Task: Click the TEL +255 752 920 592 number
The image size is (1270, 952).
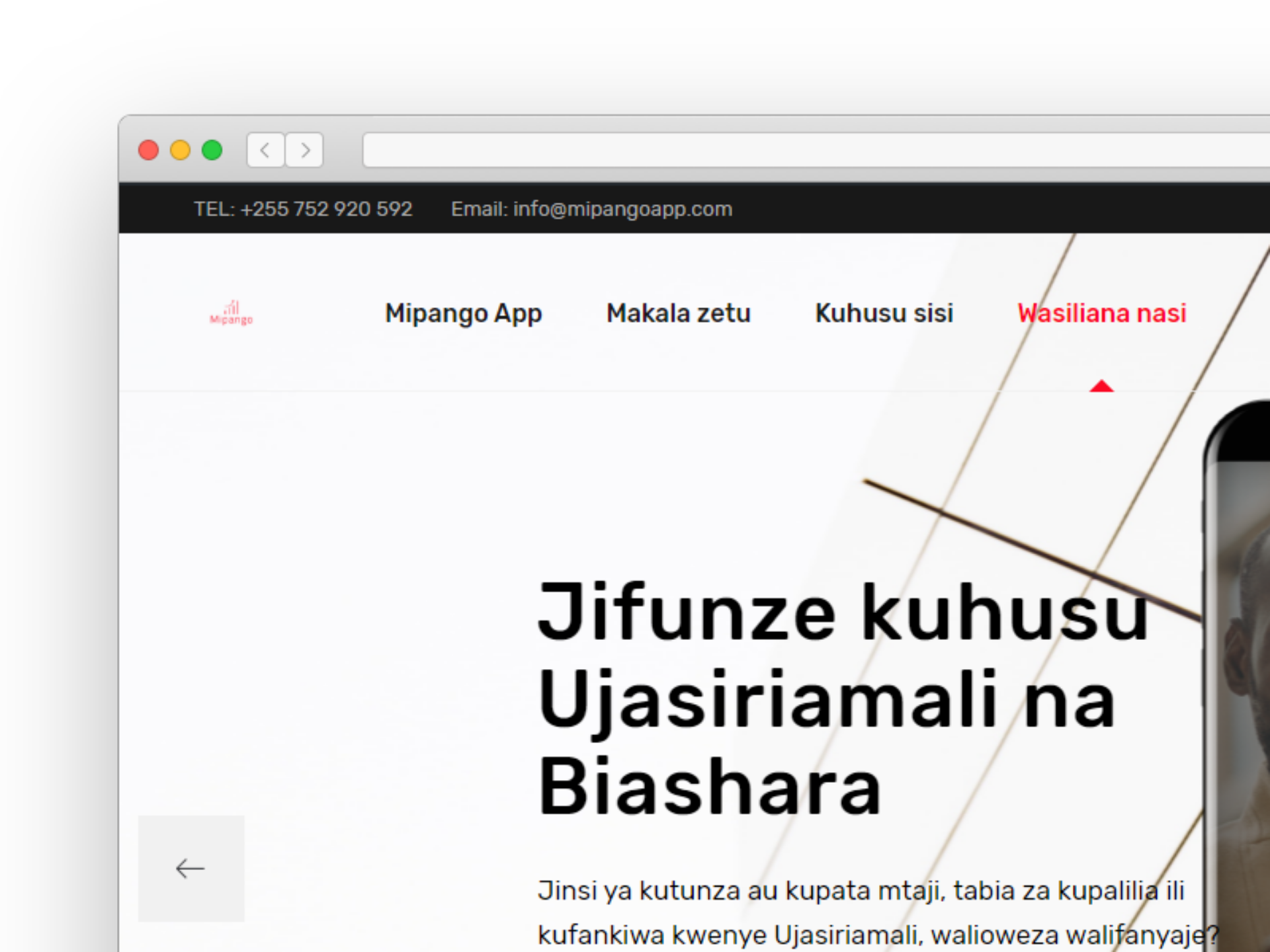Action: 303,209
